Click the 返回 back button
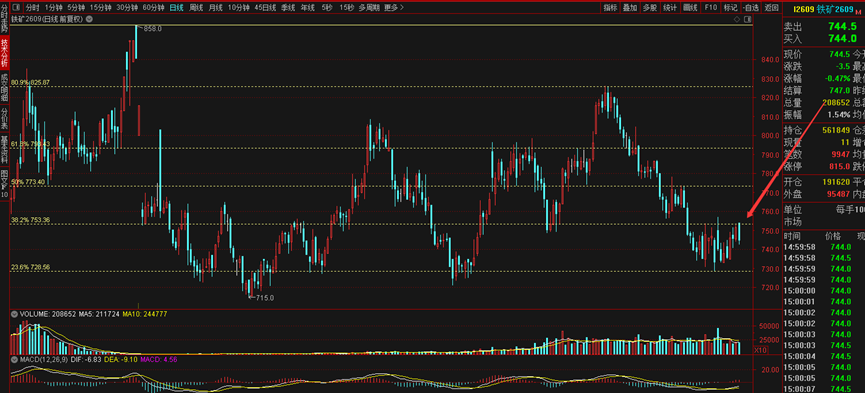This screenshot has width=865, height=393. pos(771,8)
